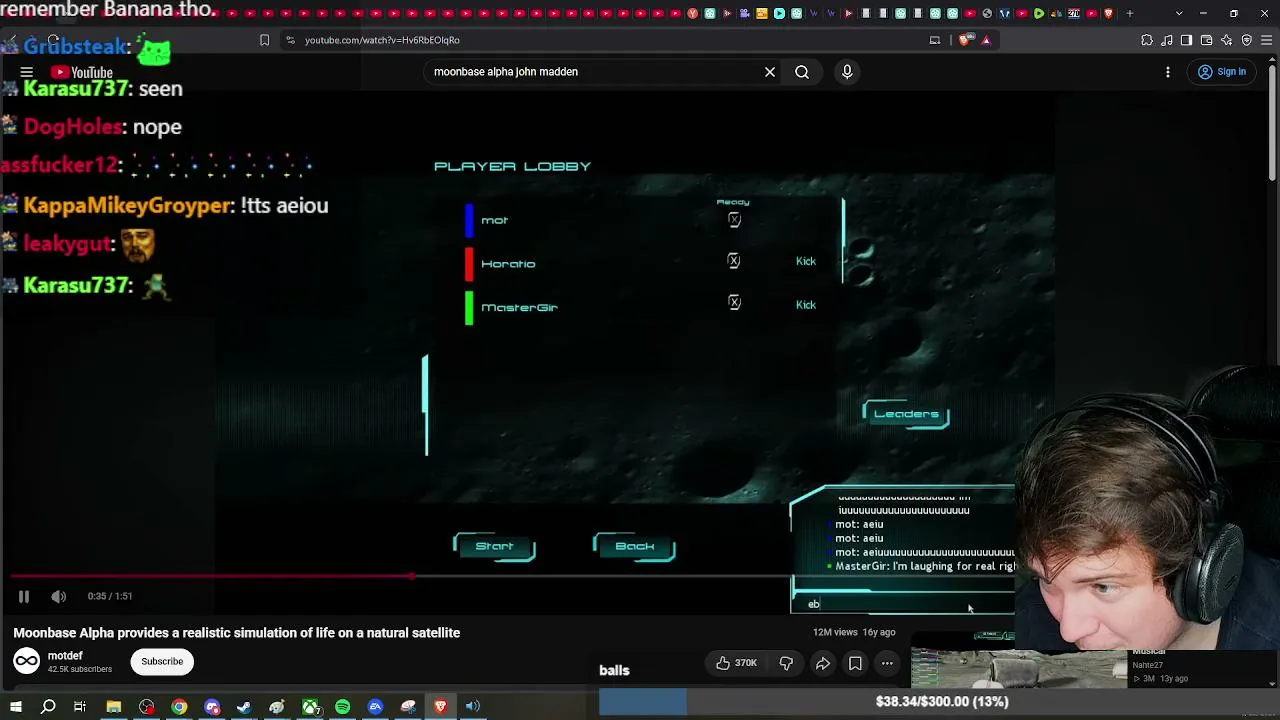Clear the YouTube search box text
1280x720 pixels.
pyautogui.click(x=770, y=72)
